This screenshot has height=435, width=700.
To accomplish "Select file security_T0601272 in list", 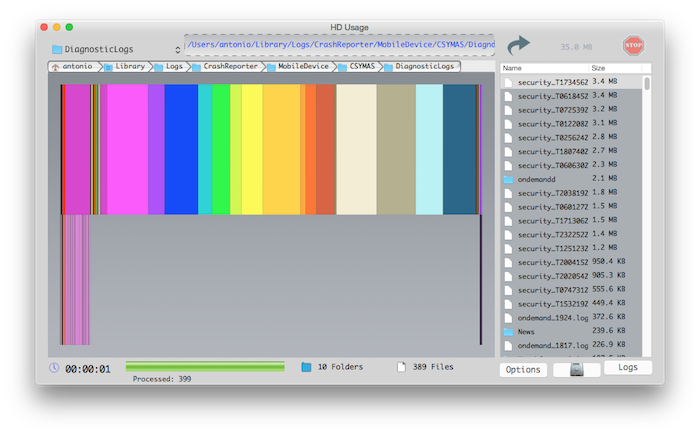I will pyautogui.click(x=571, y=207).
